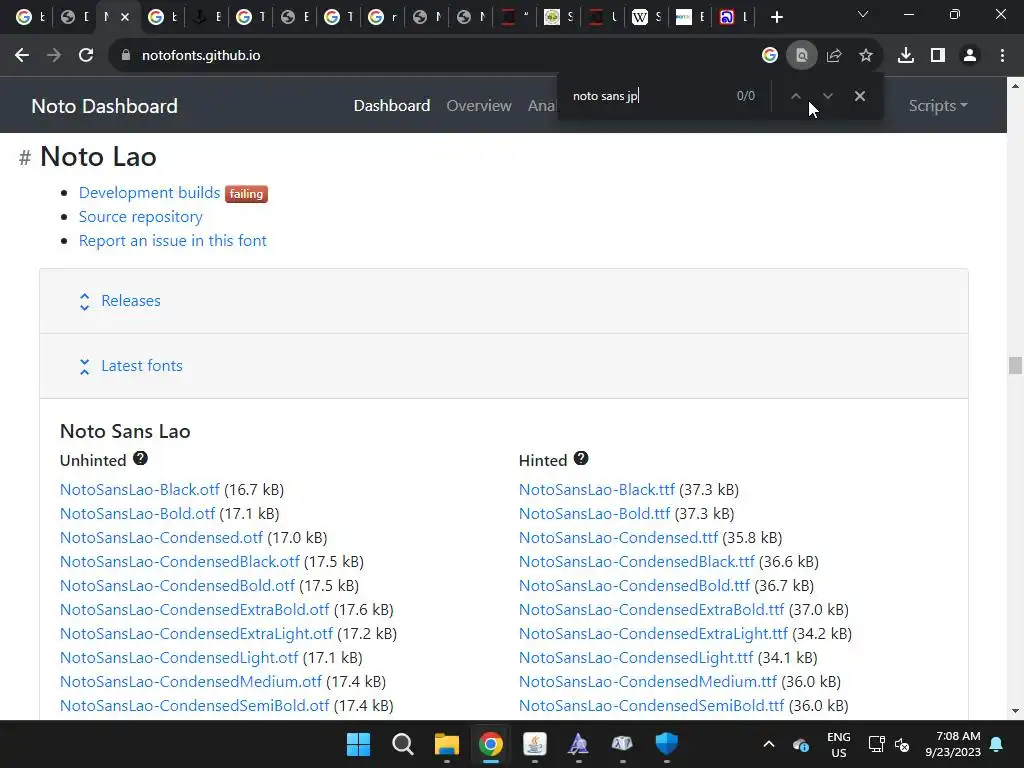This screenshot has width=1024, height=768.
Task: Download NotoSansLao-CondensedMedium.otf
Action: tap(191, 682)
